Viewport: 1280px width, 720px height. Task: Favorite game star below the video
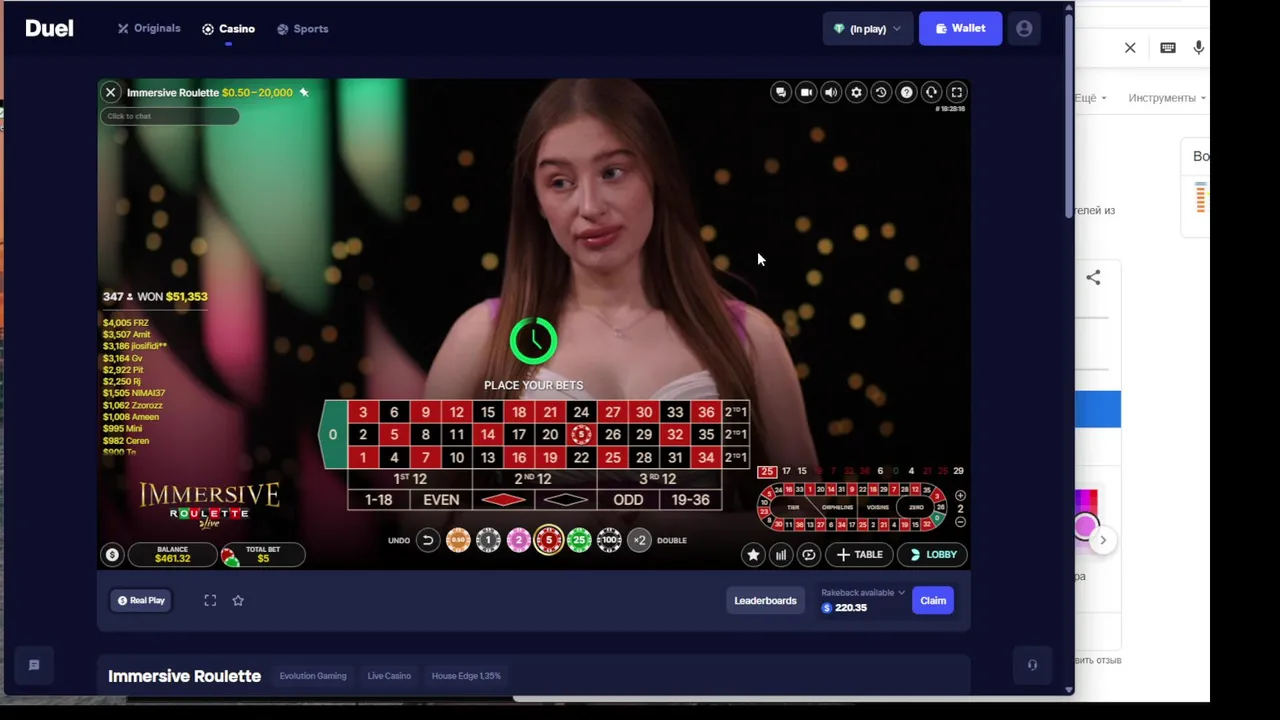click(x=238, y=600)
